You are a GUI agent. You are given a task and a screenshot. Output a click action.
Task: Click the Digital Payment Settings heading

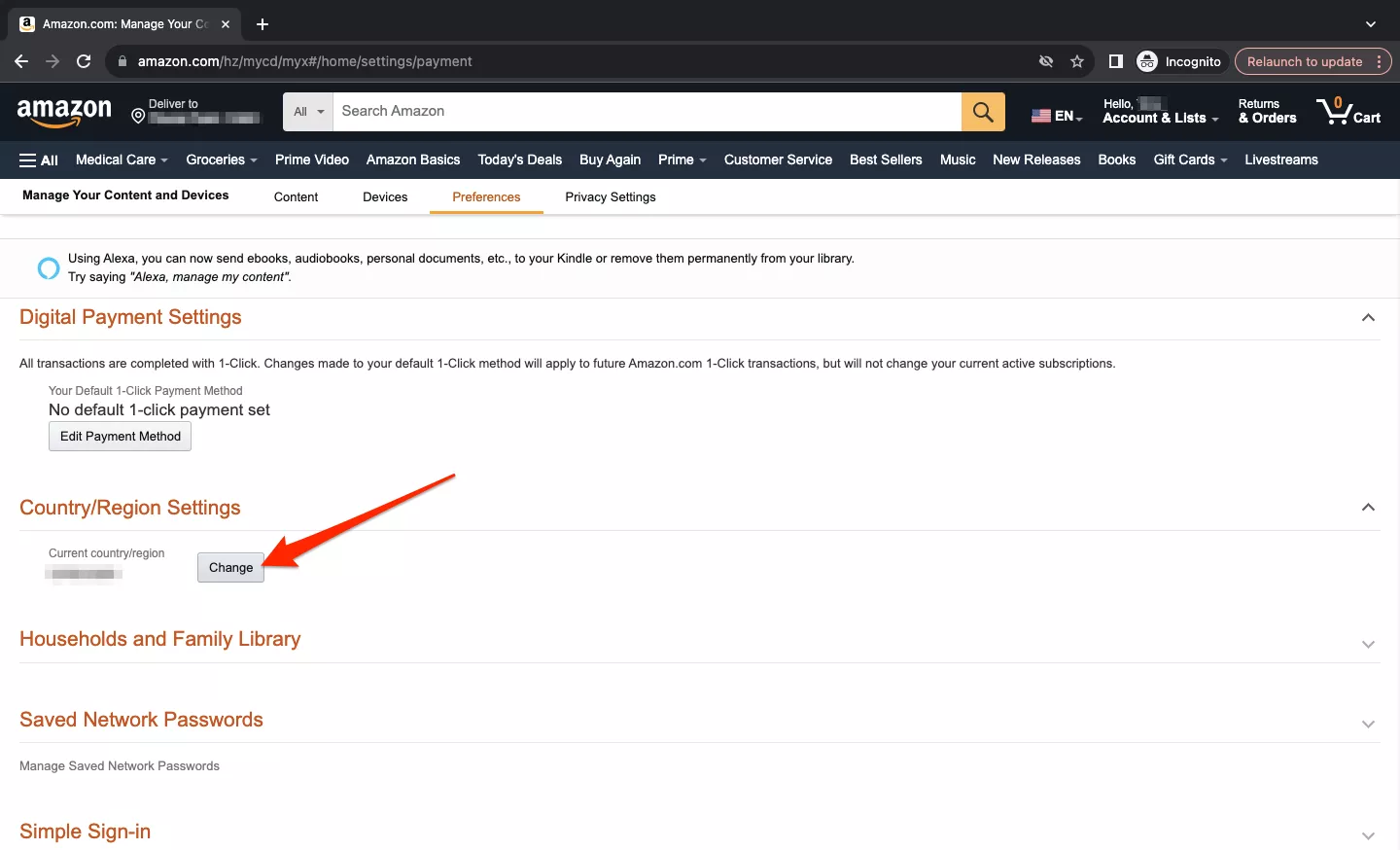click(x=130, y=317)
